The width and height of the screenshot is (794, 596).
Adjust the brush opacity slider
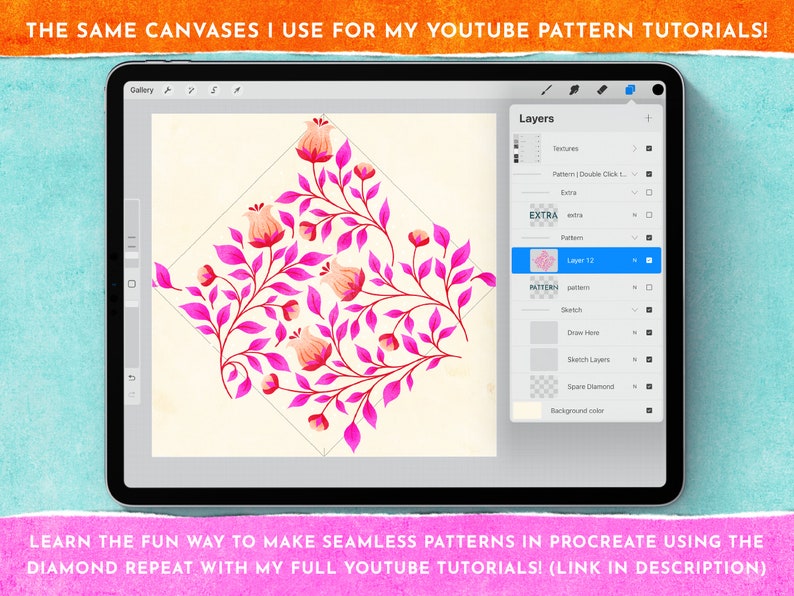pos(132,334)
